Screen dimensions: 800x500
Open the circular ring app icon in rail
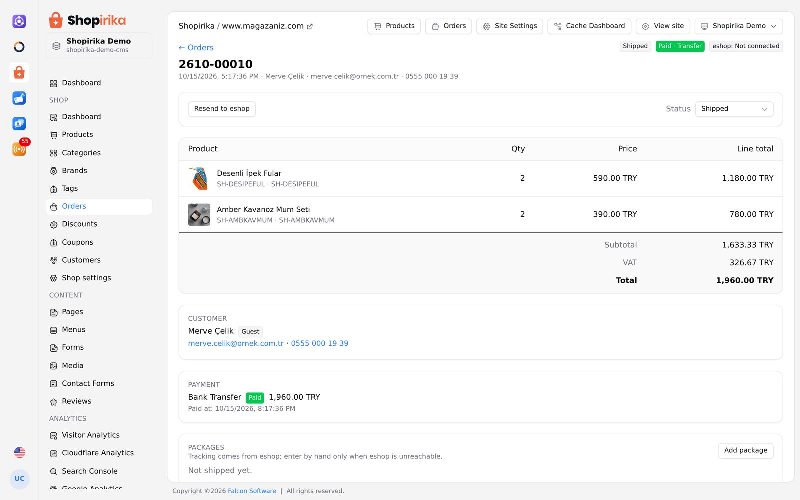[19, 47]
